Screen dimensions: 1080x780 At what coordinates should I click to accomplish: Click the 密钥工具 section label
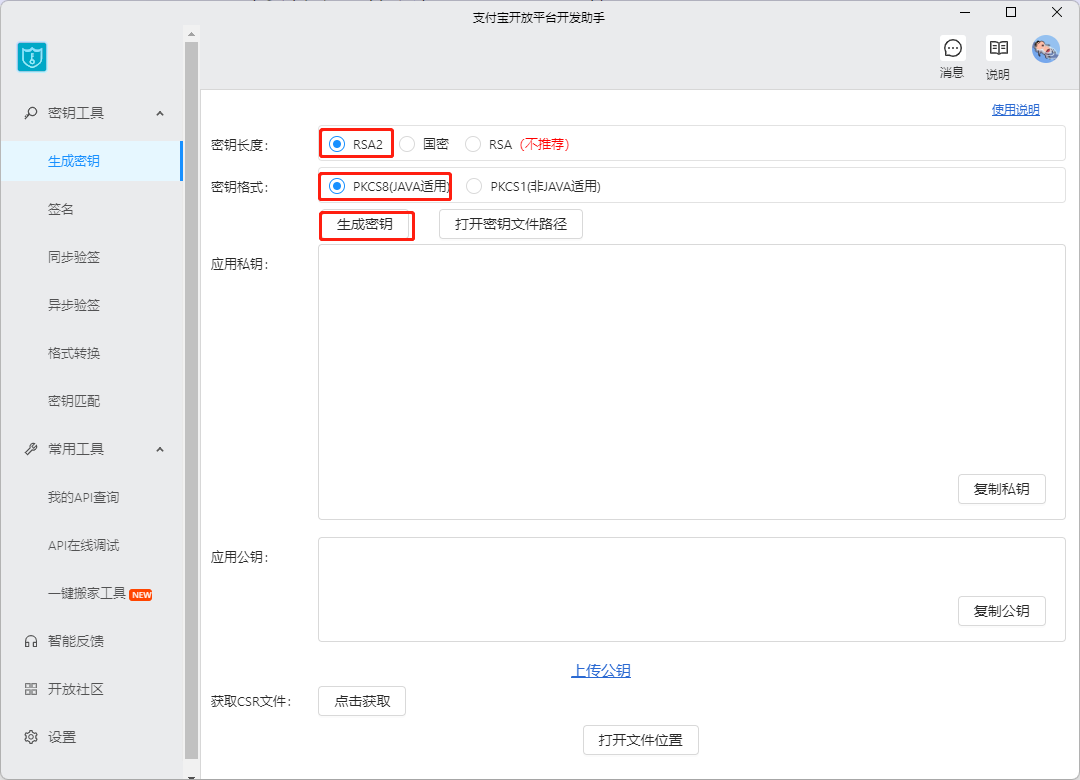click(x=76, y=113)
